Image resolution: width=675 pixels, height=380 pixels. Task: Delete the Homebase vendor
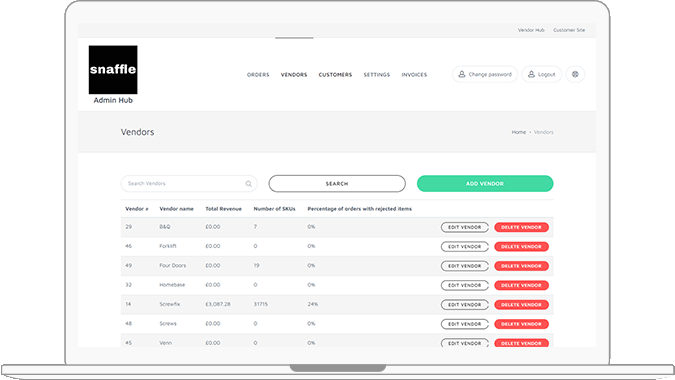[x=521, y=285]
